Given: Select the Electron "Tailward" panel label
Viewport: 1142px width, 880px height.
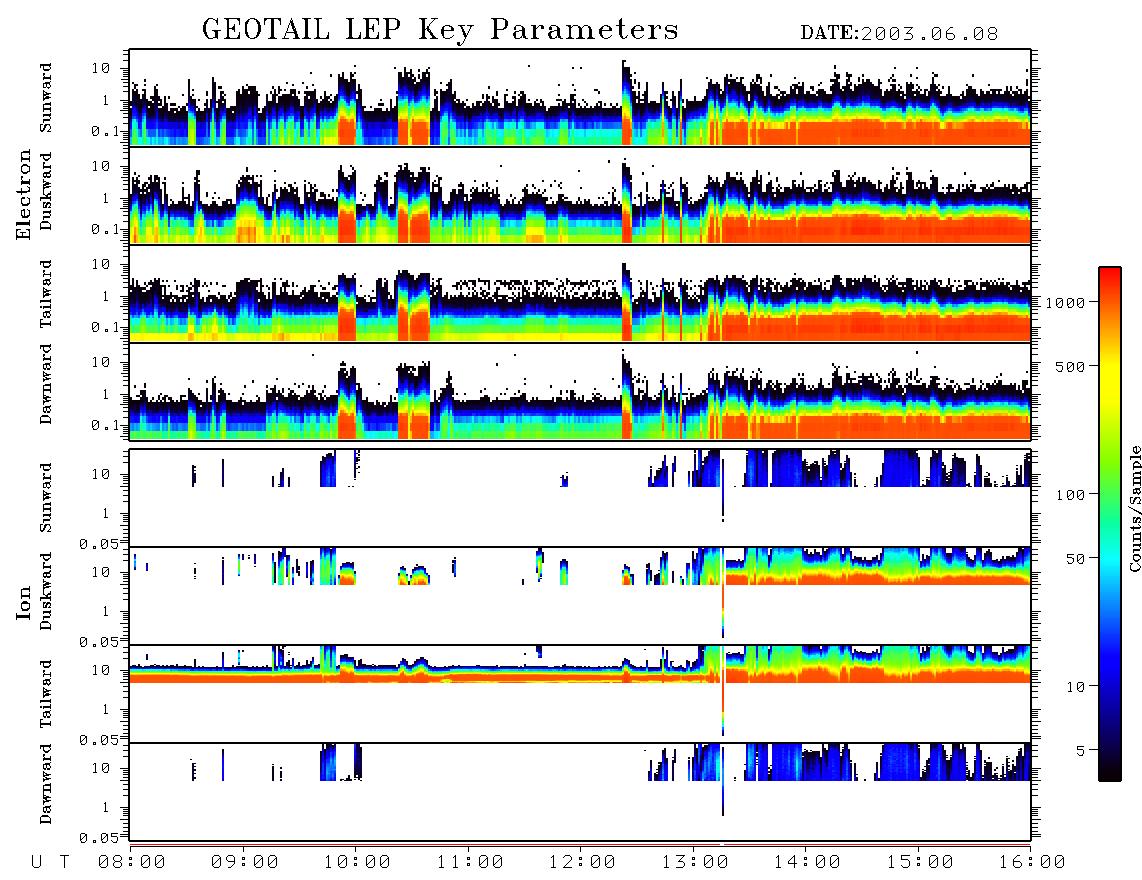Looking at the screenshot, I should (x=46, y=294).
